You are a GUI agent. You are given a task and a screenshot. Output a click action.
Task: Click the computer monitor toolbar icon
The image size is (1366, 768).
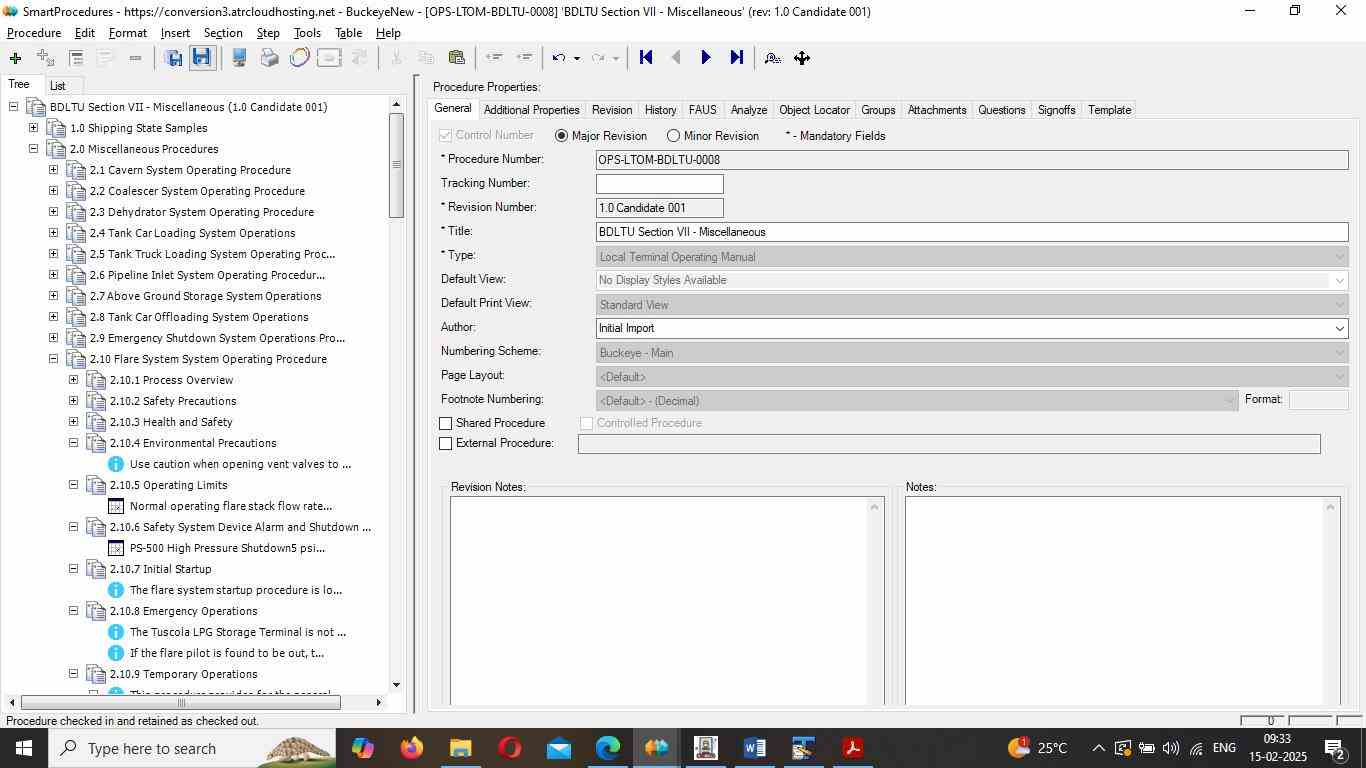click(239, 58)
